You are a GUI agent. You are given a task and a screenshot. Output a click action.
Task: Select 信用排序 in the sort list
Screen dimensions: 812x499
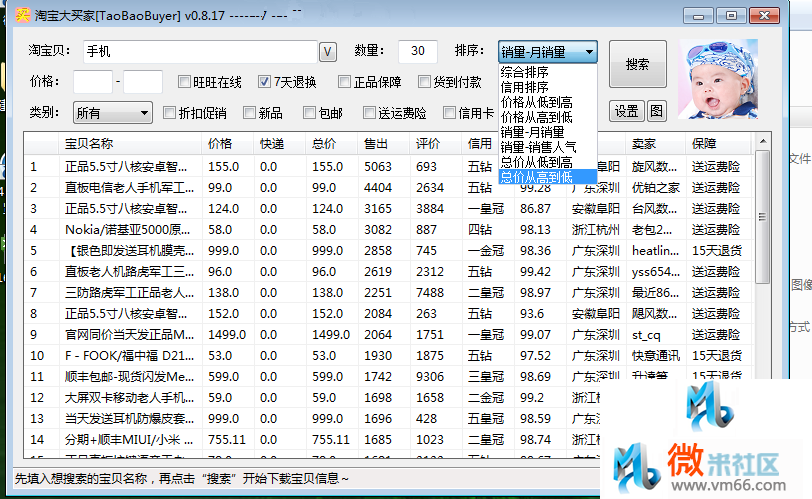(548, 87)
